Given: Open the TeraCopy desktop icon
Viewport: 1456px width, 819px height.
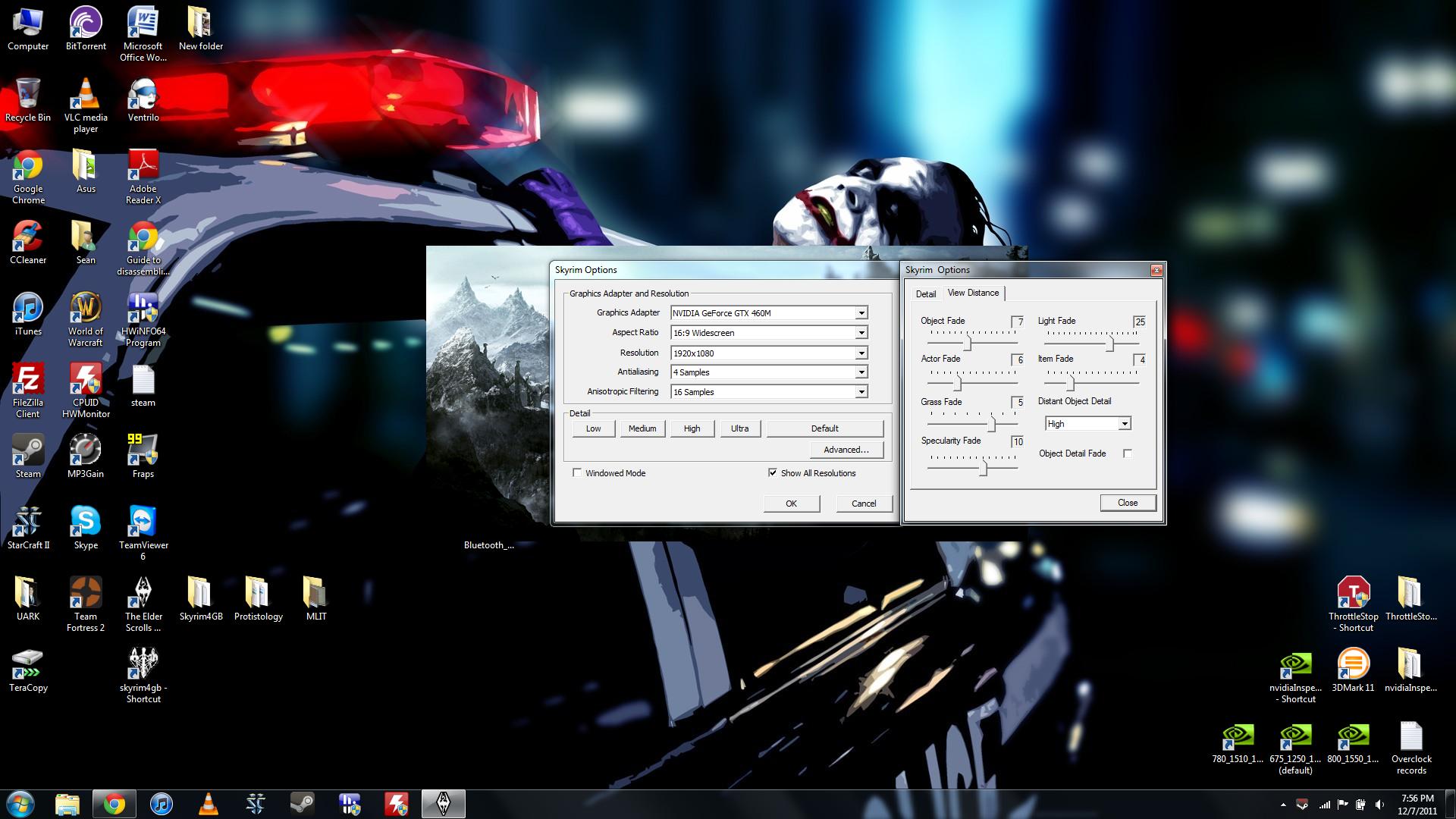Looking at the screenshot, I should (28, 670).
